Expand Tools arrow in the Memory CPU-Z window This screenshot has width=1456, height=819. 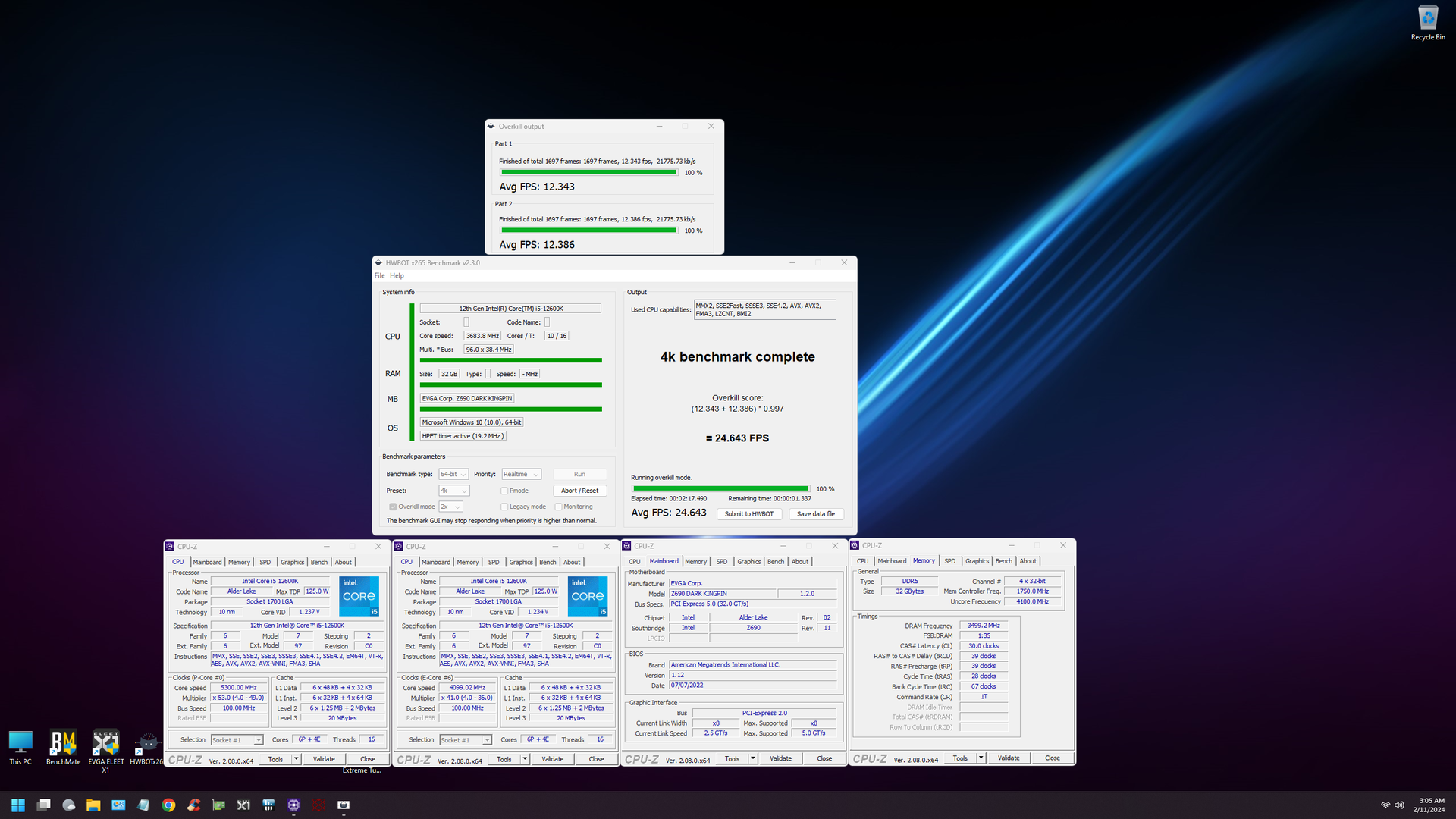pos(981,758)
